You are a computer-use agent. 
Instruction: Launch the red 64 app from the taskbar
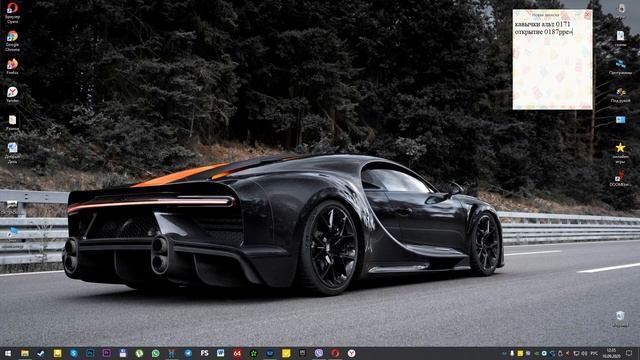click(237, 353)
